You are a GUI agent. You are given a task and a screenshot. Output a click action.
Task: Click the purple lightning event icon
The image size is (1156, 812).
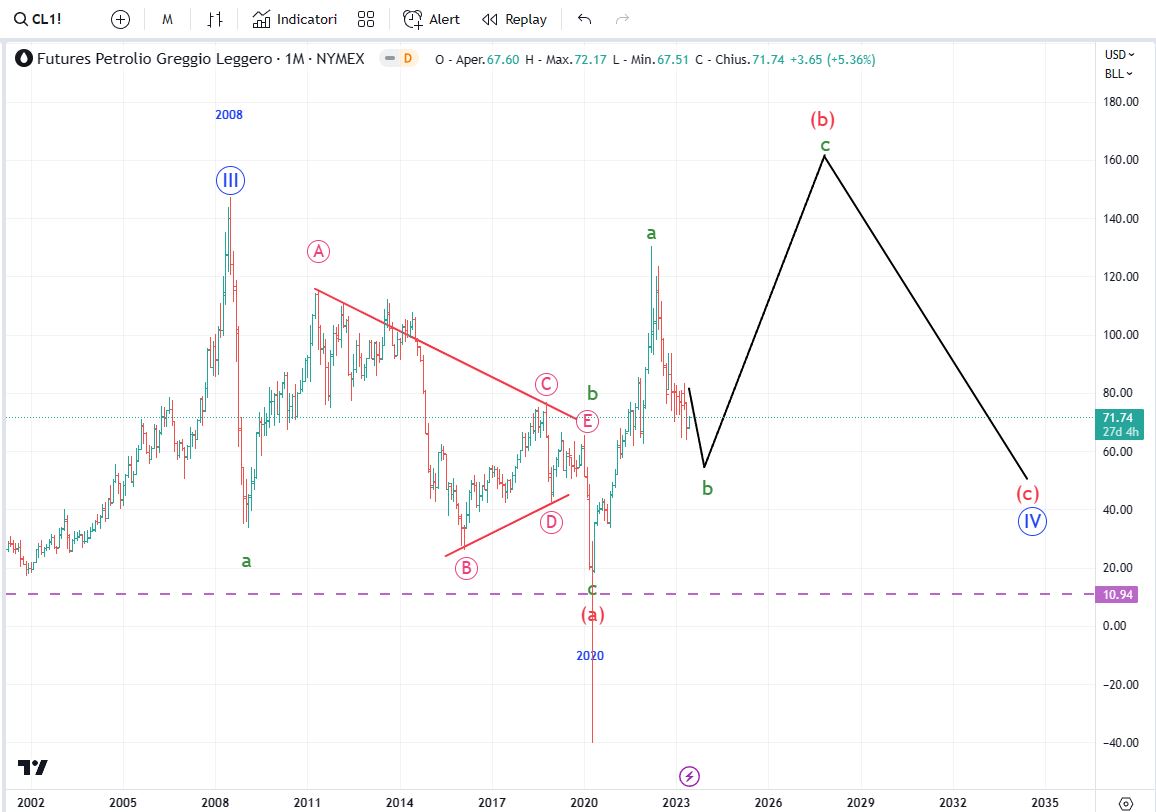[689, 776]
